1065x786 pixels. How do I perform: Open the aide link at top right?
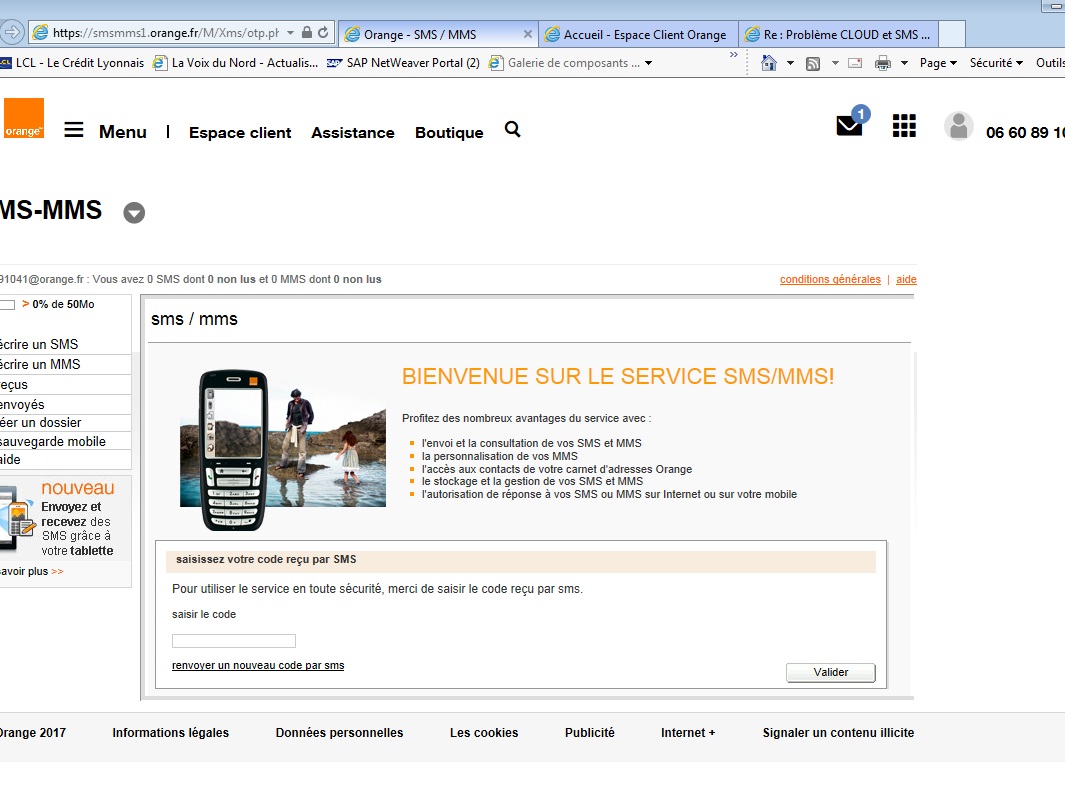[906, 279]
